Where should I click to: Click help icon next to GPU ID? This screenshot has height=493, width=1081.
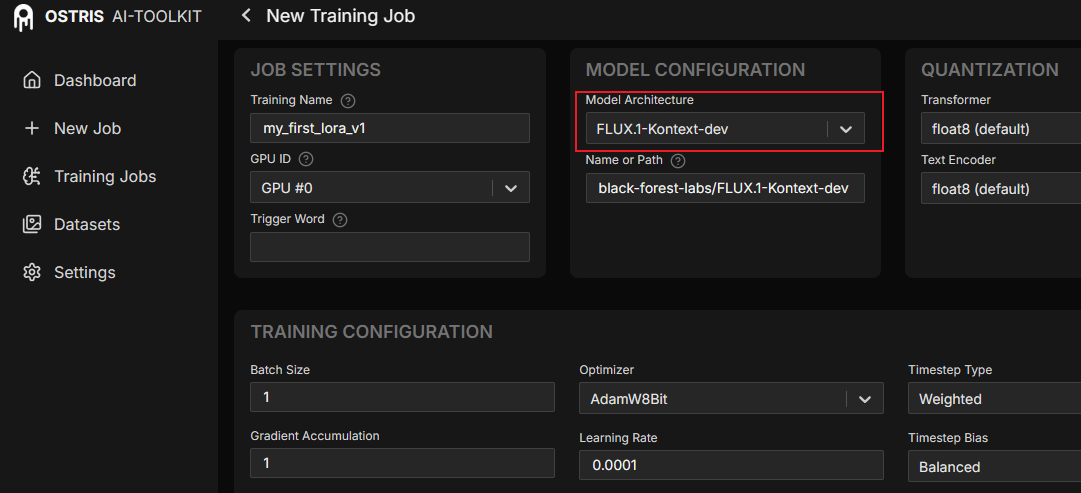pyautogui.click(x=307, y=159)
